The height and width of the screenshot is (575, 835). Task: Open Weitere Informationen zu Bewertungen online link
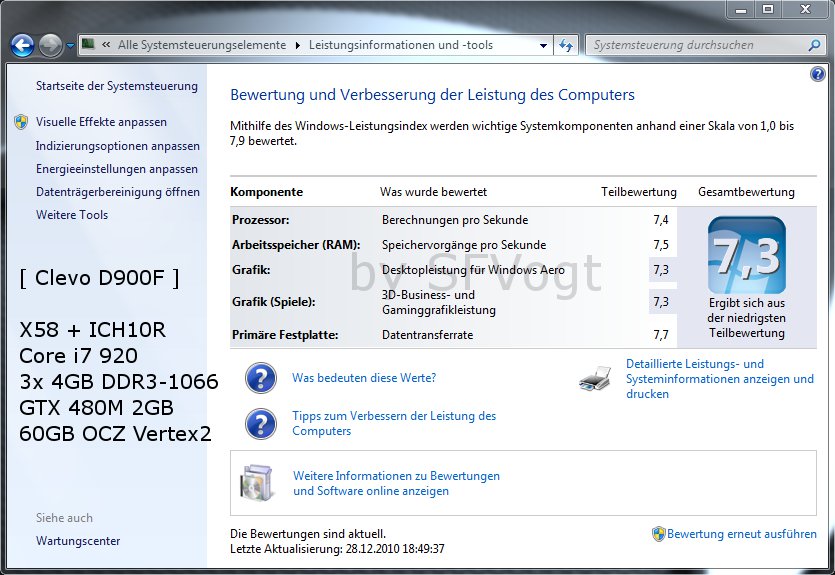click(396, 483)
